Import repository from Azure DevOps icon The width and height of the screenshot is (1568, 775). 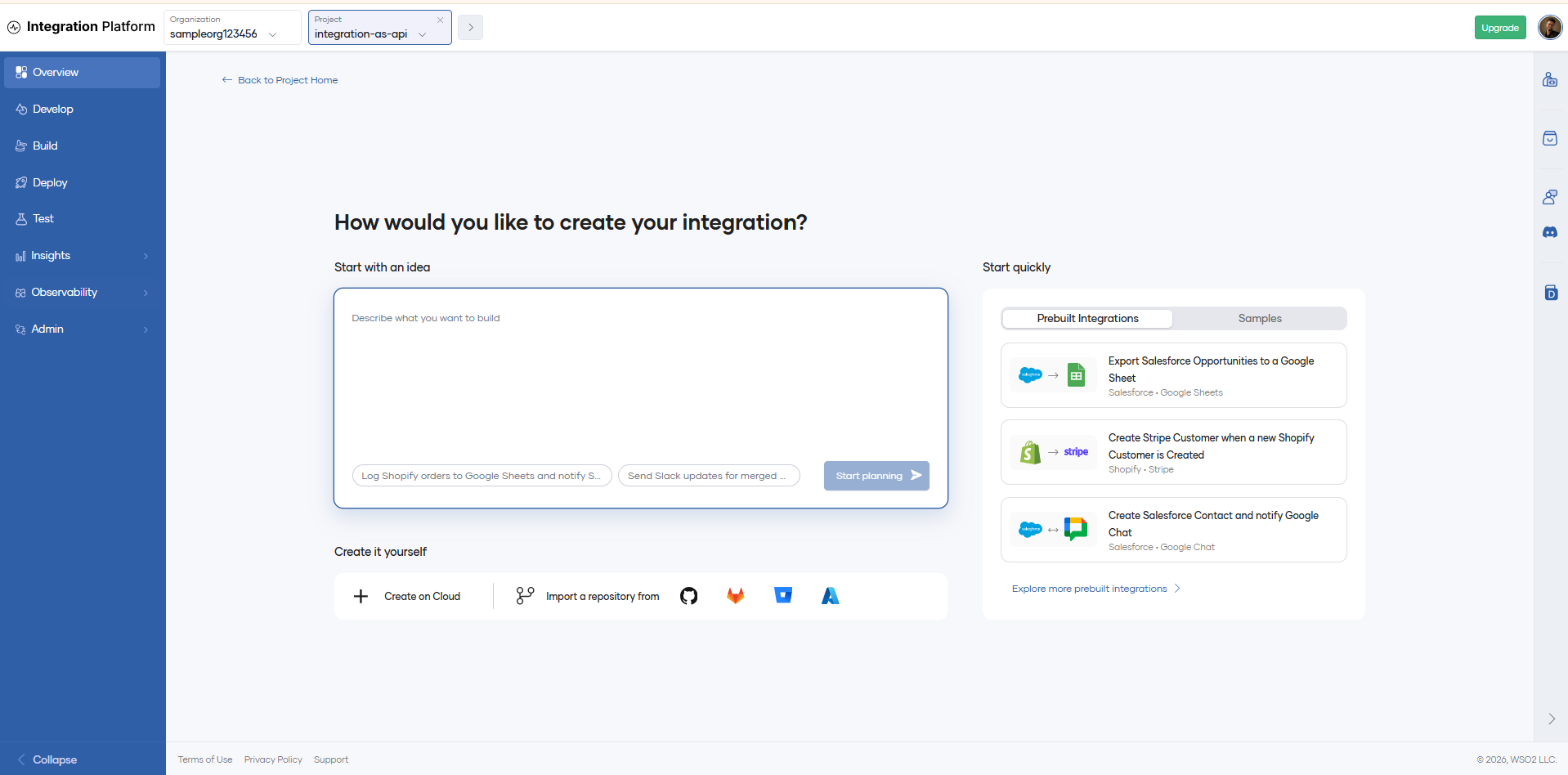831,596
